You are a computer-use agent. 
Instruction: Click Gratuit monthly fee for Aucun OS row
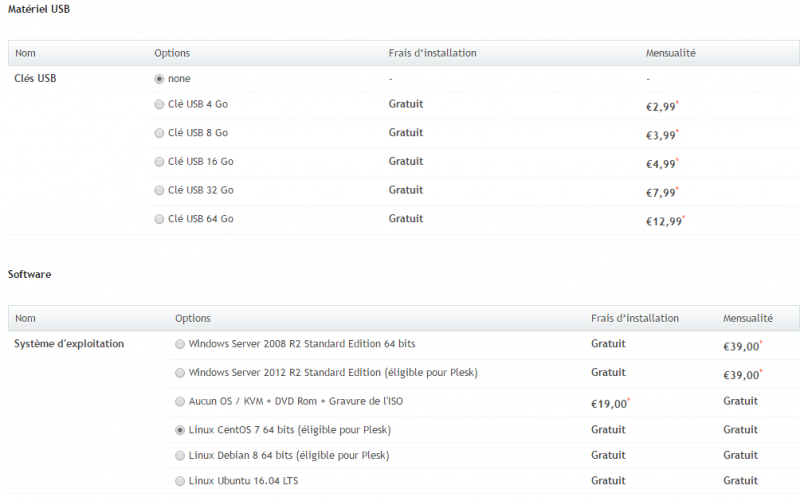point(740,401)
